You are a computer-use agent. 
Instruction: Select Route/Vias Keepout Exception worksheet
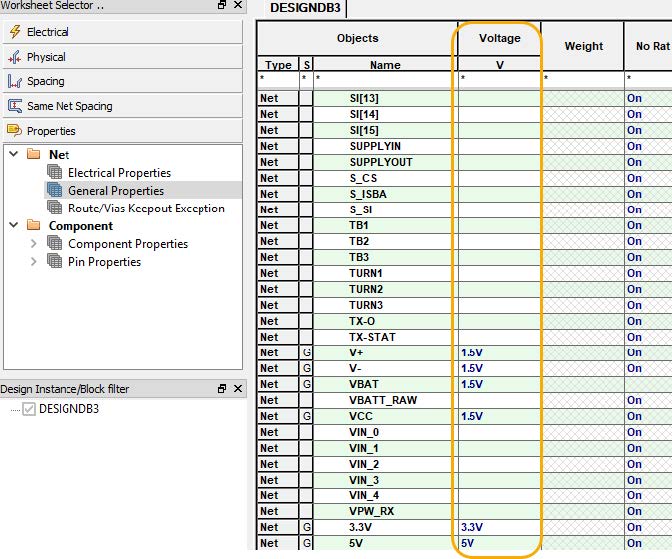(x=146, y=208)
